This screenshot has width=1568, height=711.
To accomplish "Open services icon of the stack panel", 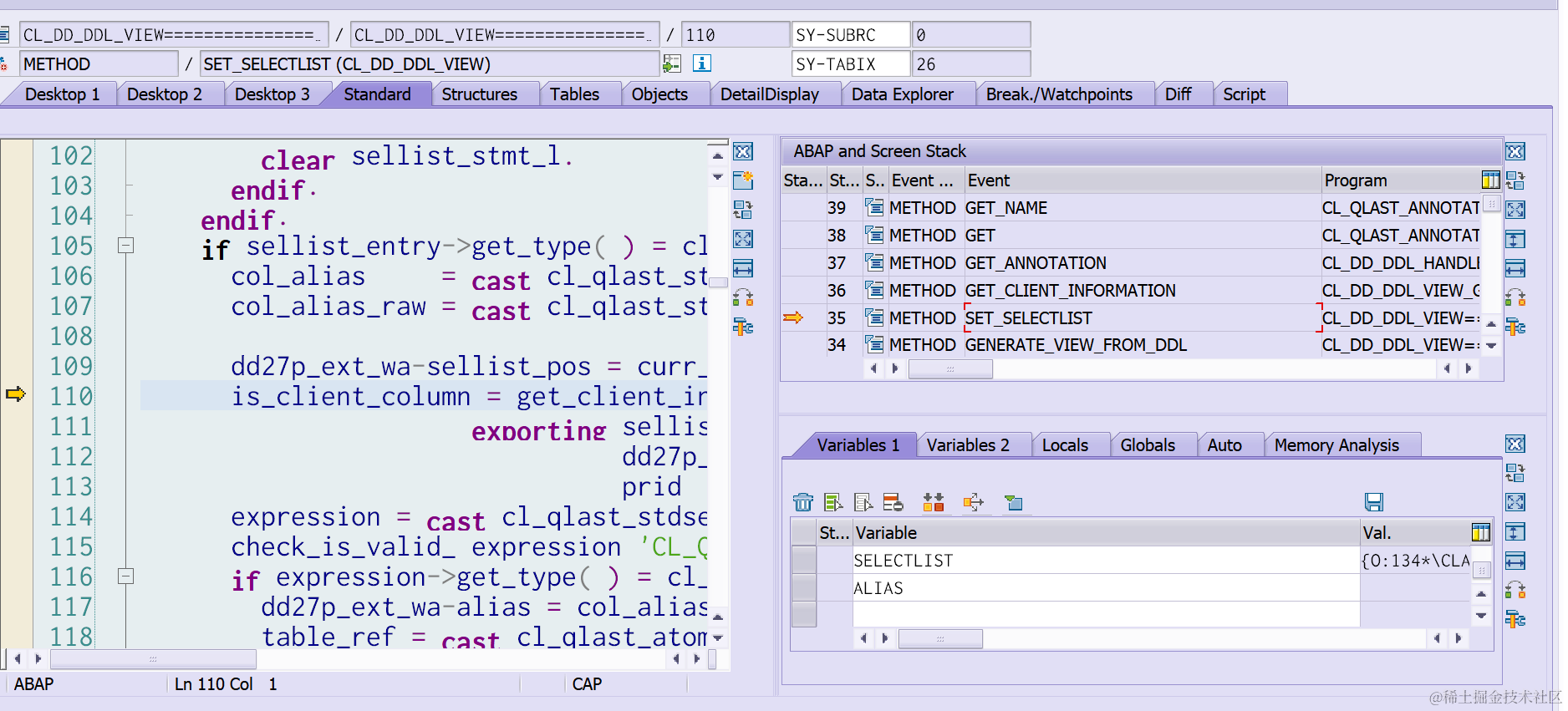I will pos(1515,327).
